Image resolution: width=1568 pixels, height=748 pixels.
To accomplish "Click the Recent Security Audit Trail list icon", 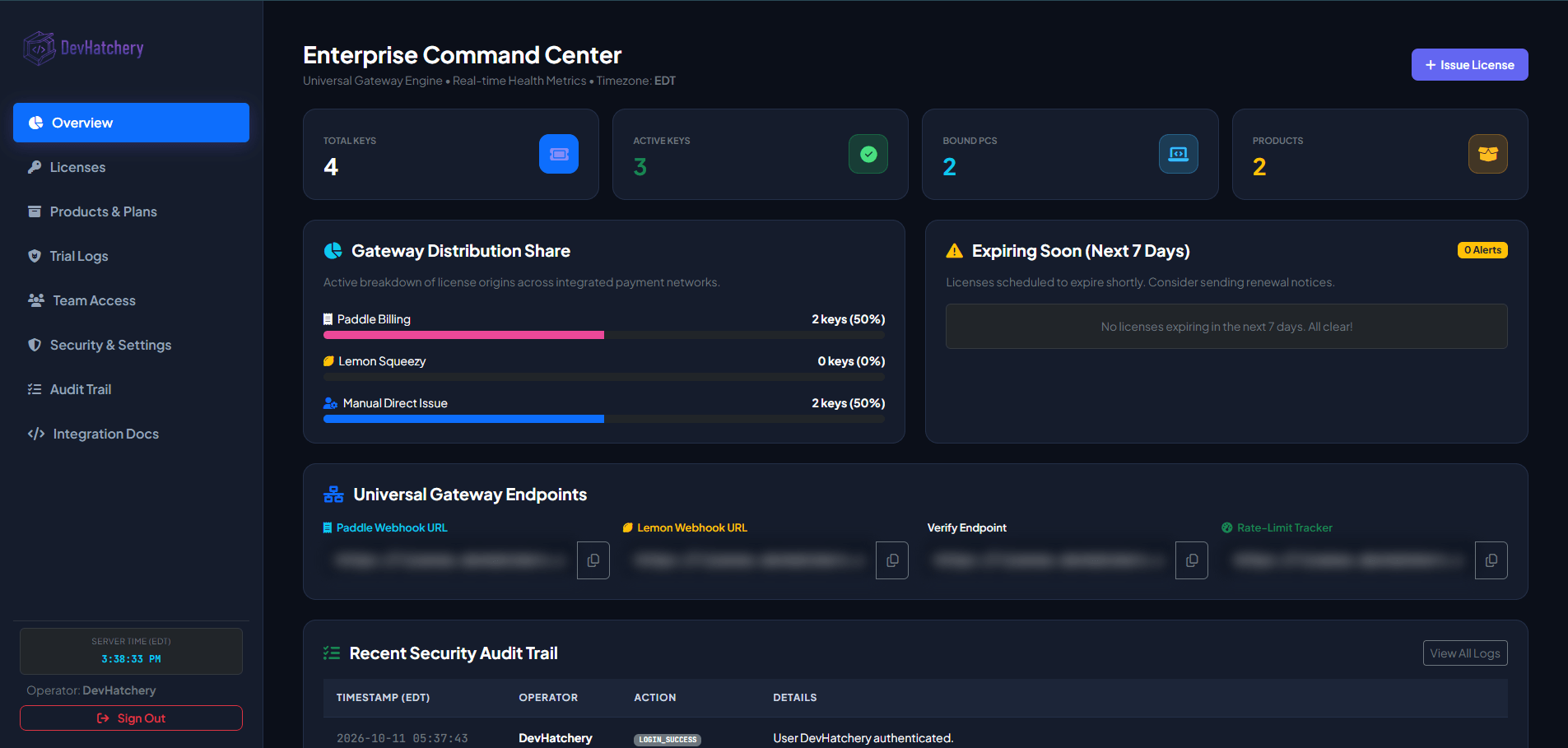I will pos(332,653).
